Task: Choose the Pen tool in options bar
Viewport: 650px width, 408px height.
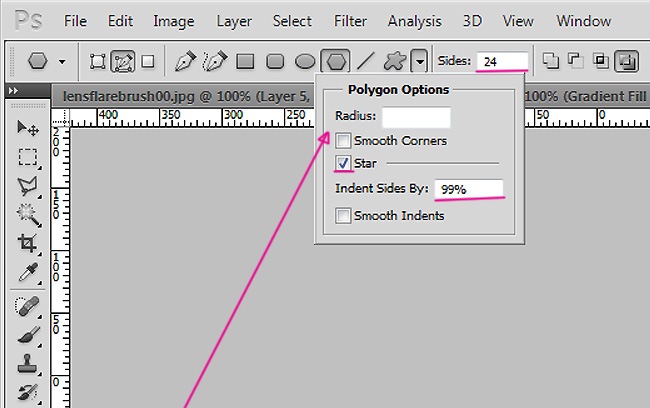Action: coord(185,61)
